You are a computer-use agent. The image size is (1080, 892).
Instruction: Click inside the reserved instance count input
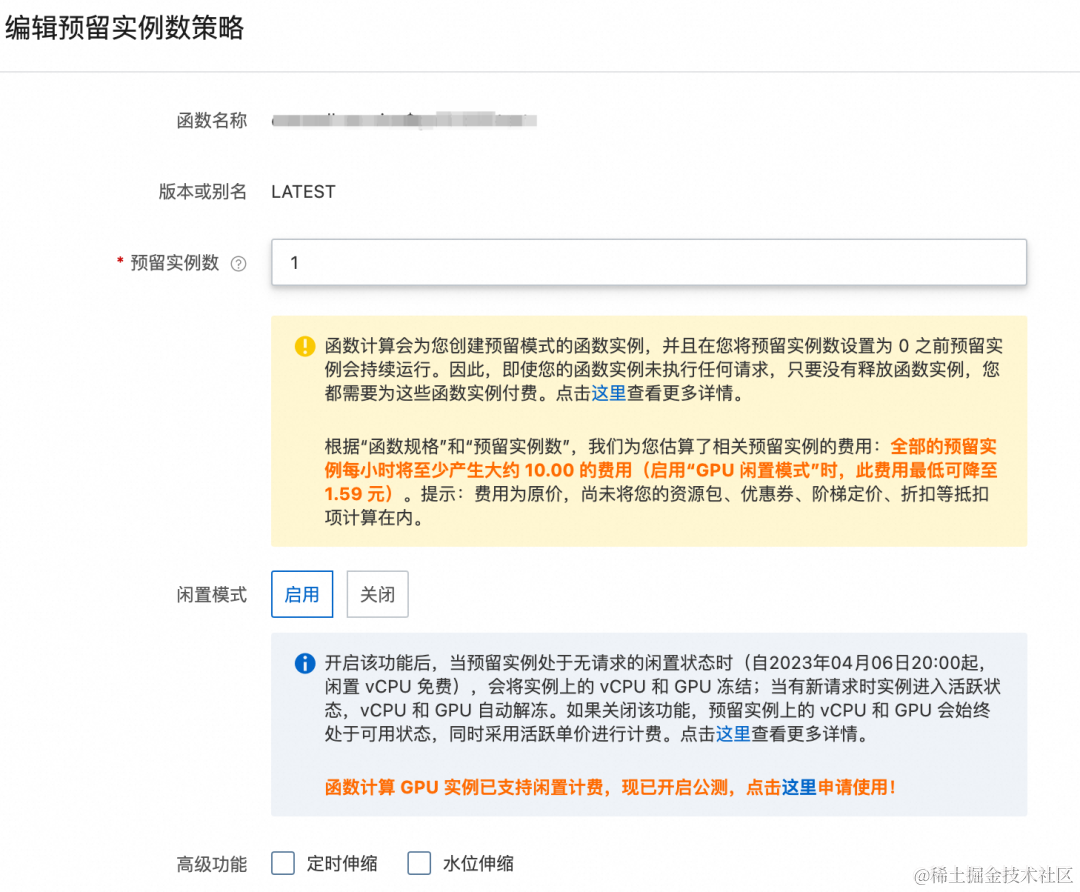648,262
